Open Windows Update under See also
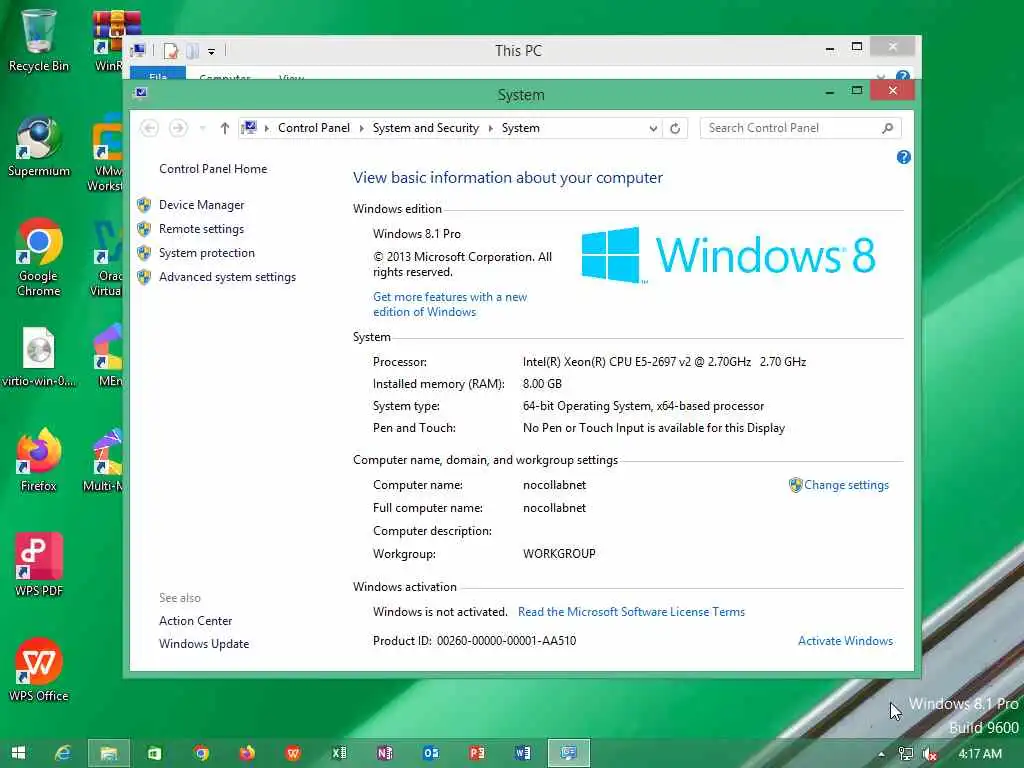 click(x=204, y=644)
